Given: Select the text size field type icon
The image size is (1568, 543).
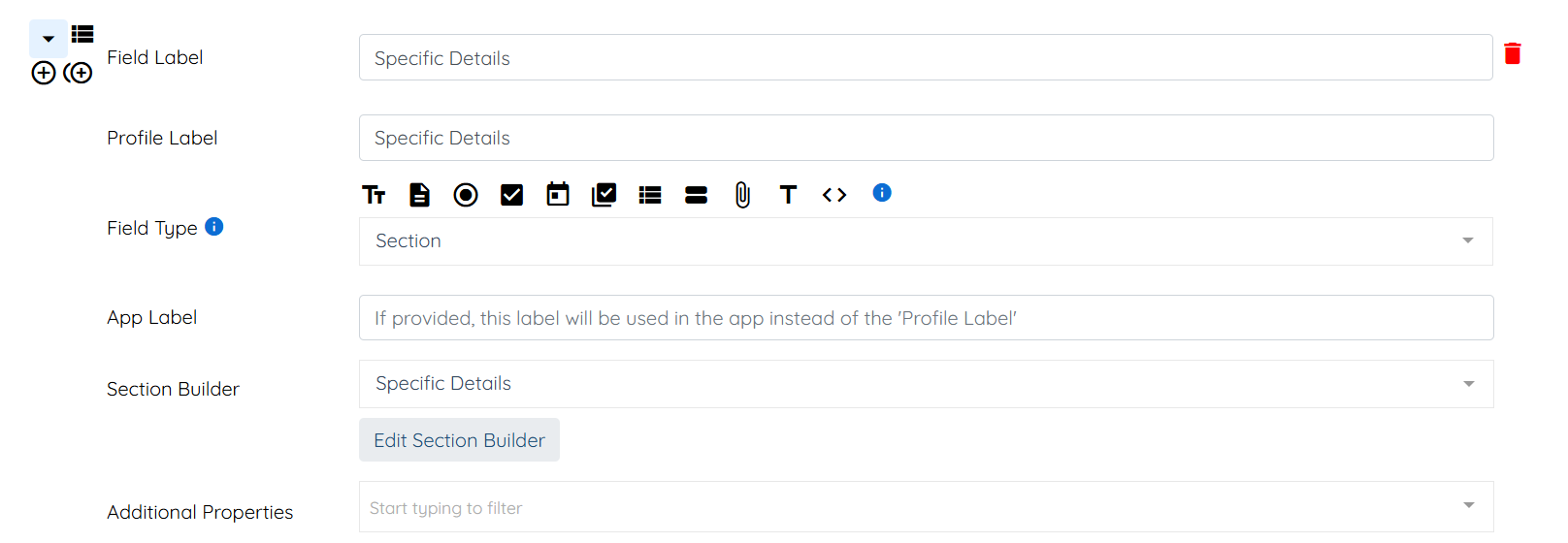Looking at the screenshot, I should (374, 195).
